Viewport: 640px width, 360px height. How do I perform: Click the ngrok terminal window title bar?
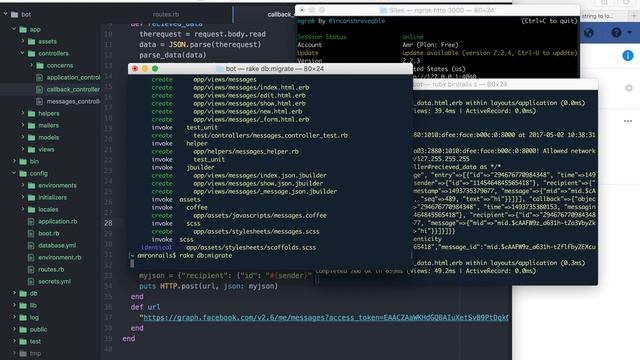436,10
